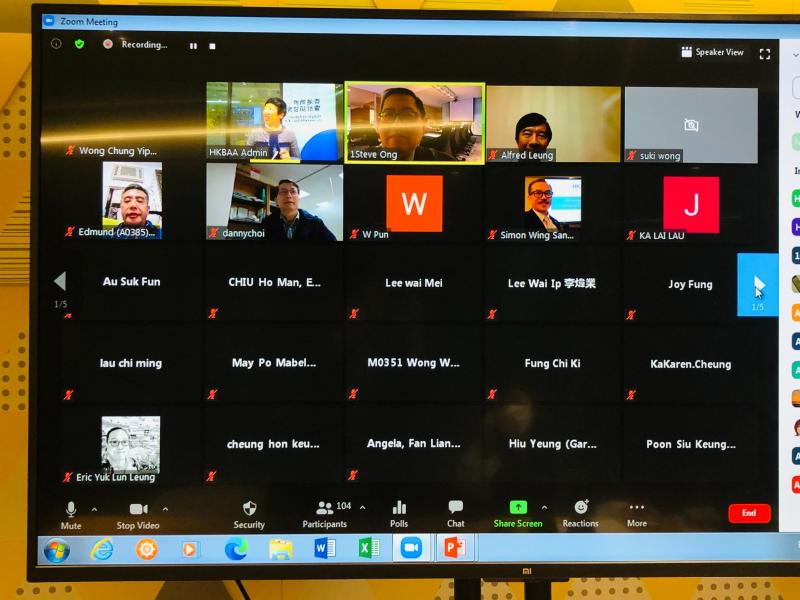Image resolution: width=800 pixels, height=600 pixels.
Task: Go to next page of participants
Action: (757, 284)
